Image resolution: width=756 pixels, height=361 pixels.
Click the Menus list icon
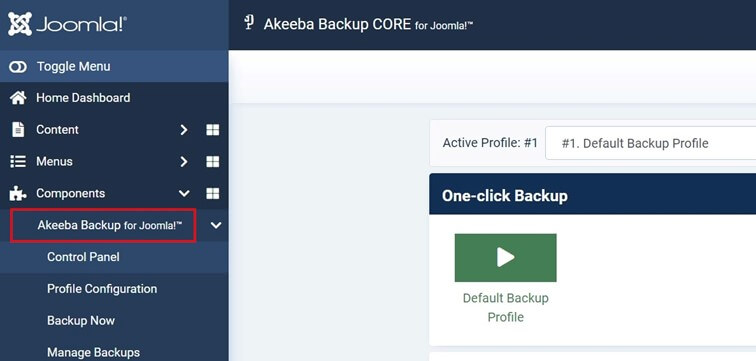coord(18,161)
